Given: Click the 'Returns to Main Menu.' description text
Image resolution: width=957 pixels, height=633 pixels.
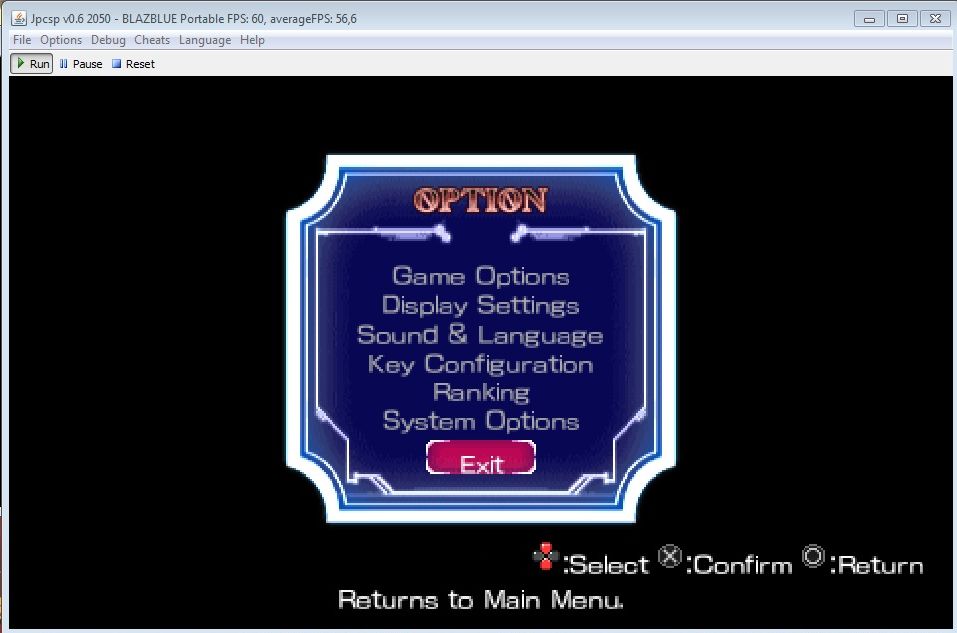Looking at the screenshot, I should [x=481, y=599].
